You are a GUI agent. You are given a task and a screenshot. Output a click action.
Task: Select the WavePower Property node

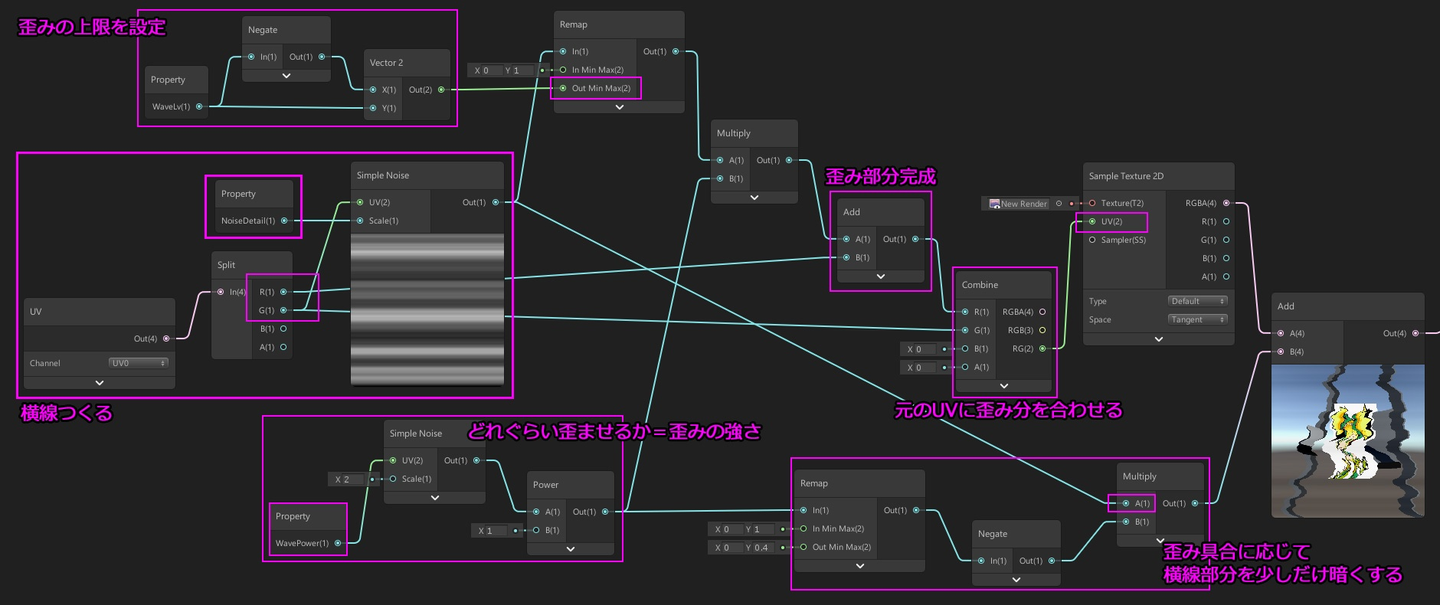[310, 530]
